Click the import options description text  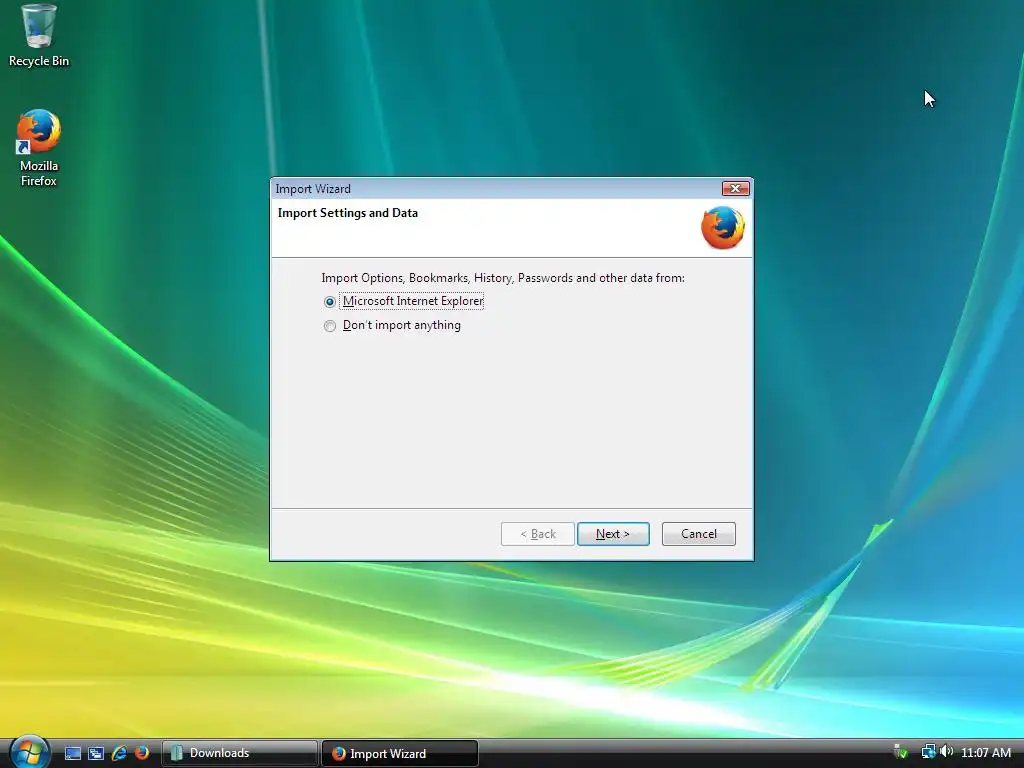[503, 278]
